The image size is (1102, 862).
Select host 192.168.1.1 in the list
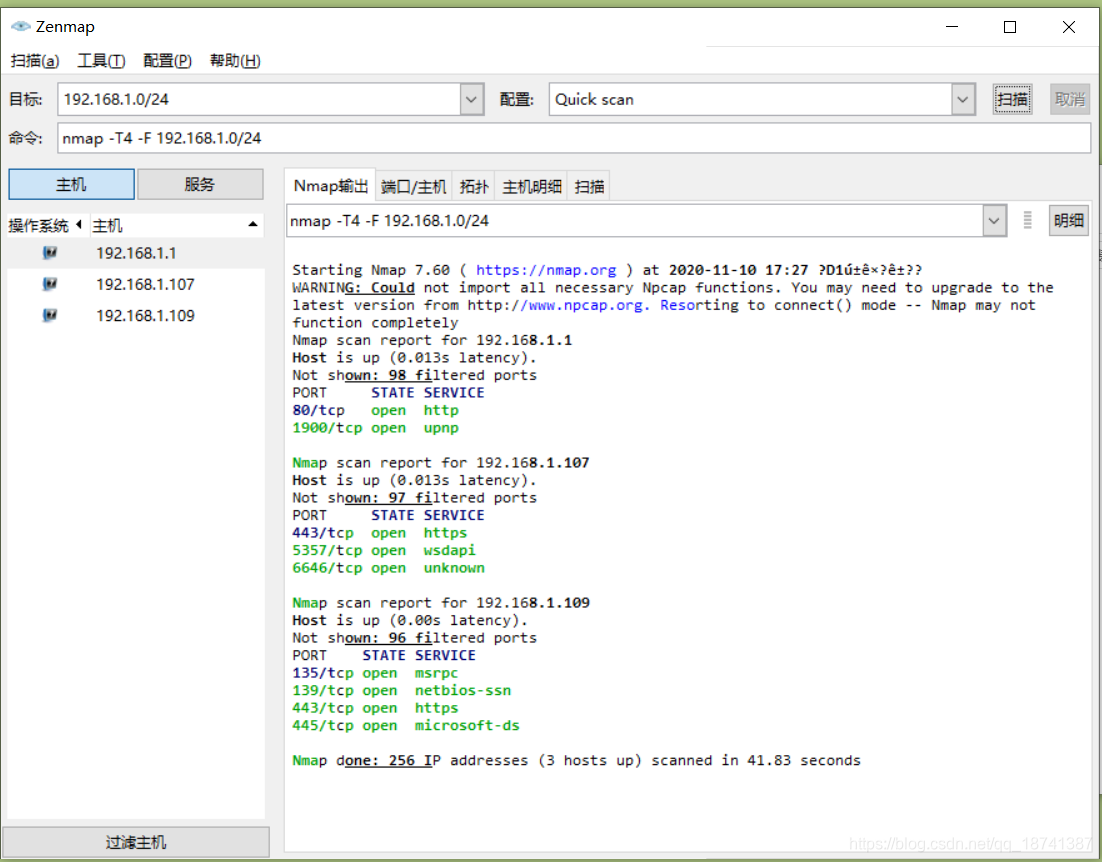pyautogui.click(x=136, y=253)
